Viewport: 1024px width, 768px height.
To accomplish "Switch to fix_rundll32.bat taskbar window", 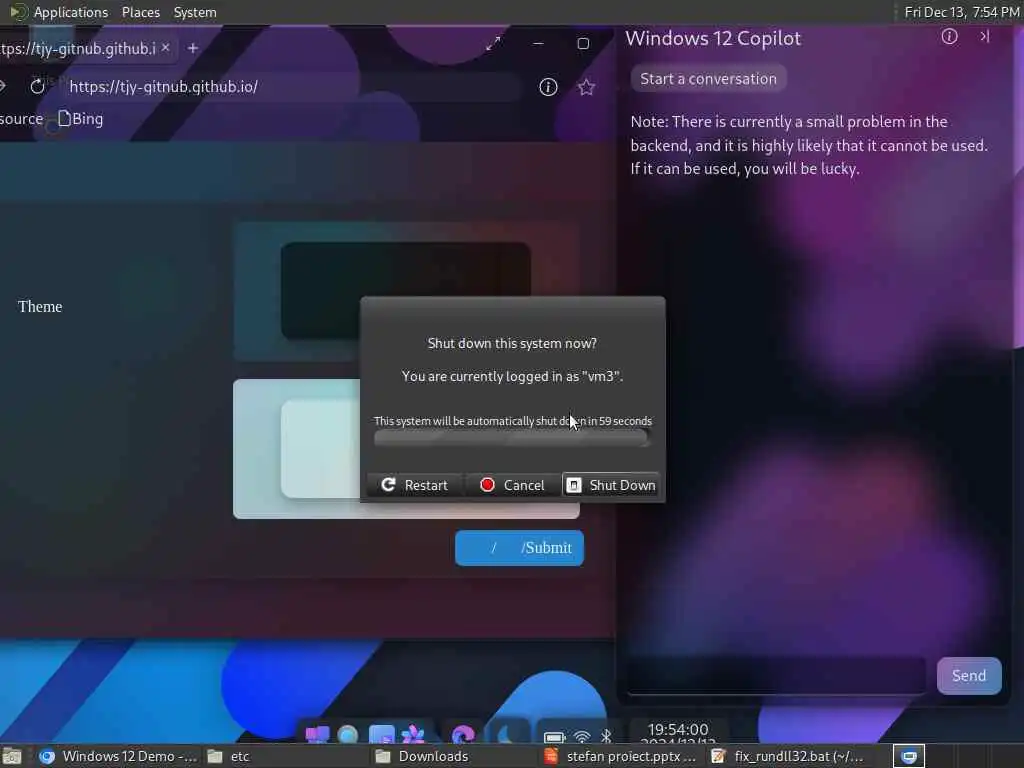I will click(x=787, y=756).
